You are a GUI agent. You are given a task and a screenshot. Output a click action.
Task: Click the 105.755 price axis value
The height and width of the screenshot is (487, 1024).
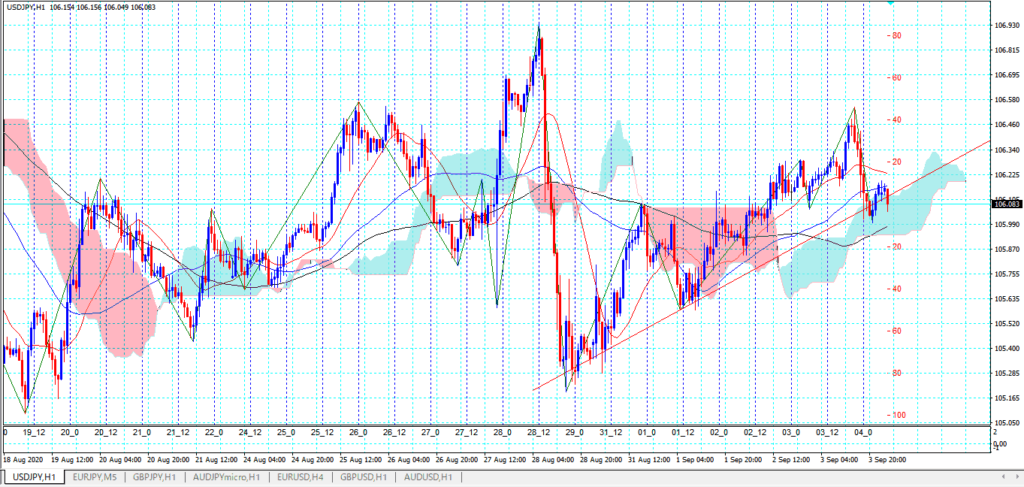[1006, 274]
